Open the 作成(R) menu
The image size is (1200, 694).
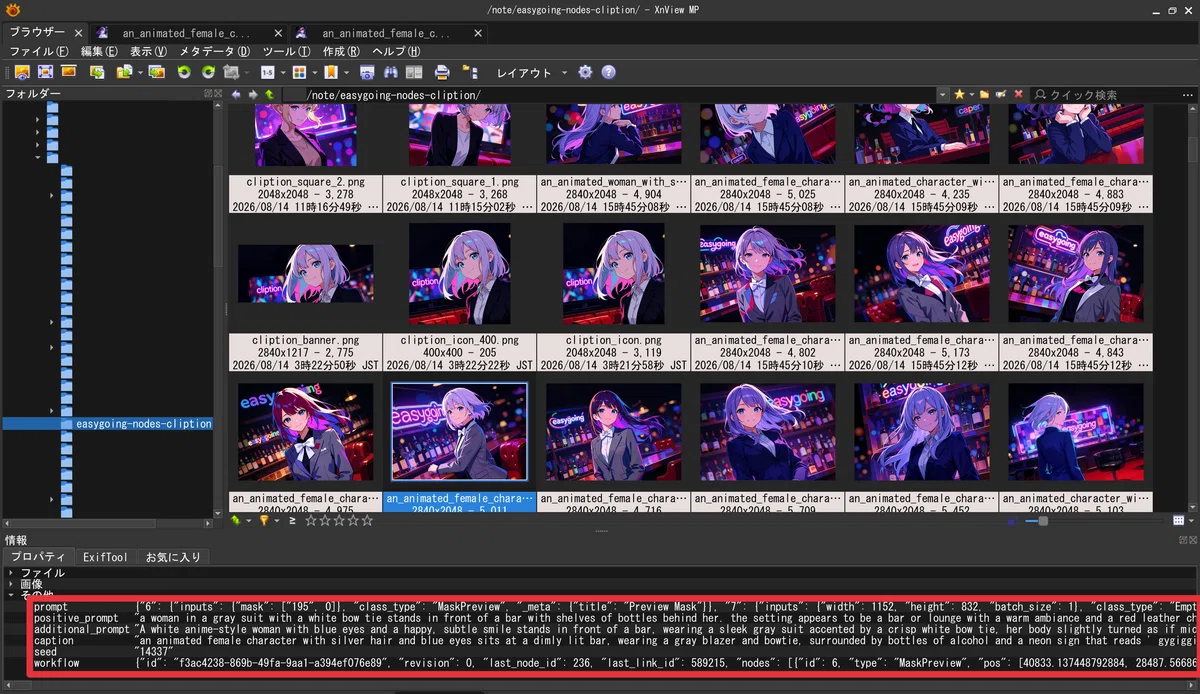[341, 51]
